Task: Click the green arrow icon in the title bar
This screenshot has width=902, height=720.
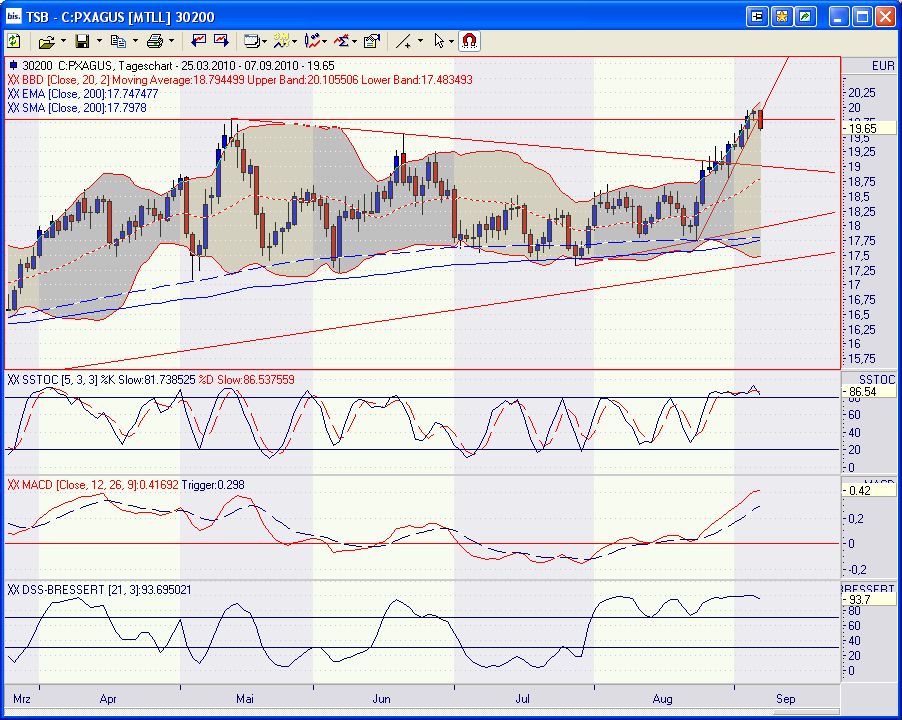Action: (805, 16)
